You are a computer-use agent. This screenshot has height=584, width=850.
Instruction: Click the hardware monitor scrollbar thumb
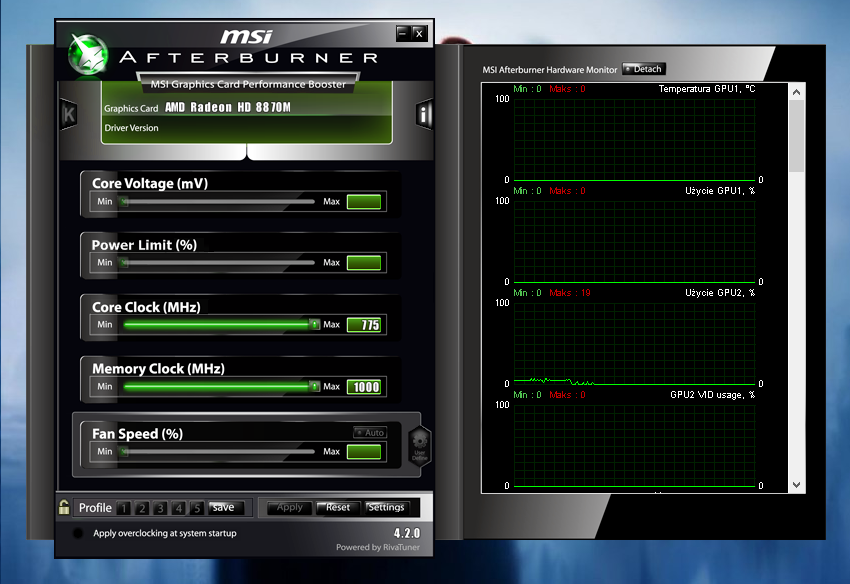796,136
